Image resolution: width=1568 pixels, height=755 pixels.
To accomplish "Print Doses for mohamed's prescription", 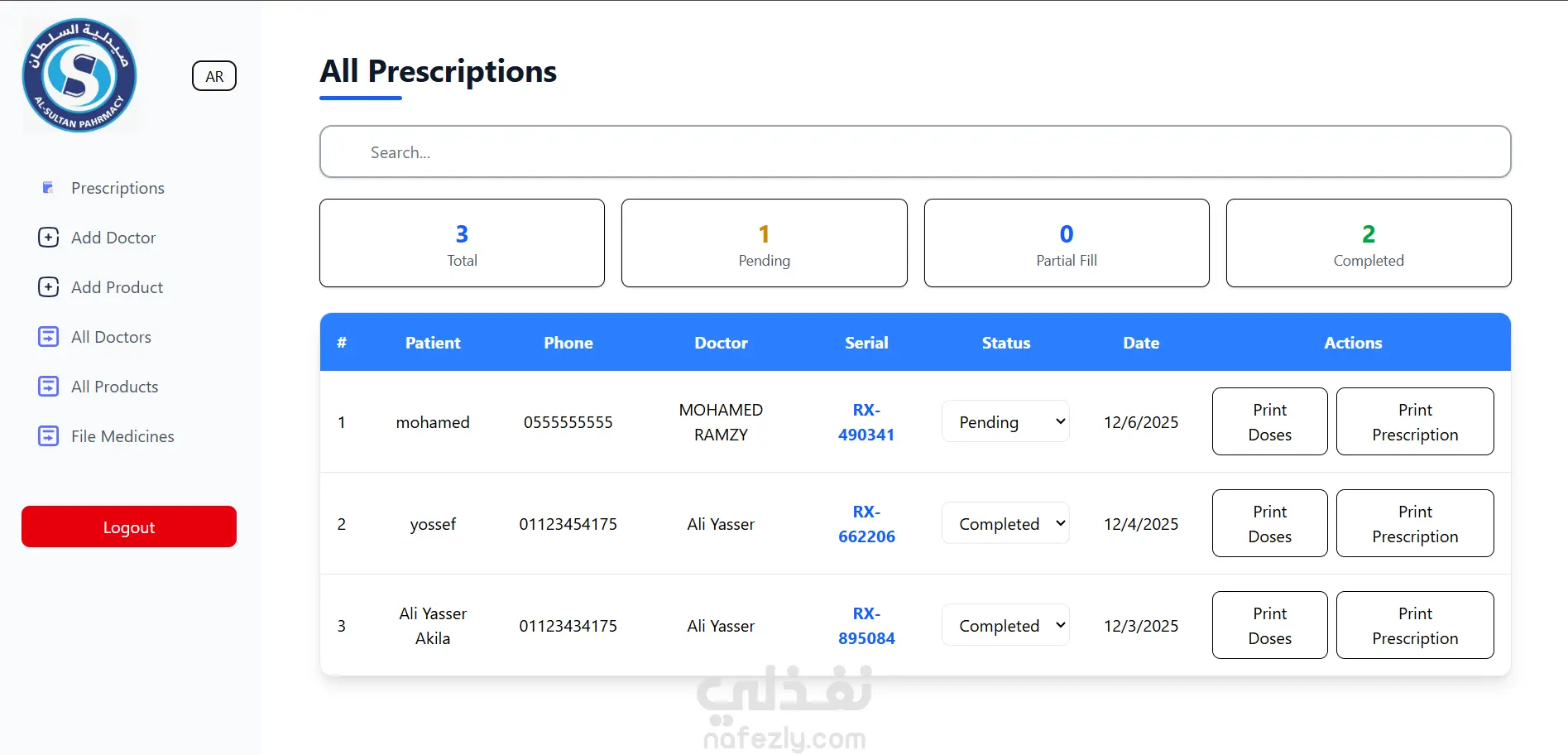I will click(1269, 422).
